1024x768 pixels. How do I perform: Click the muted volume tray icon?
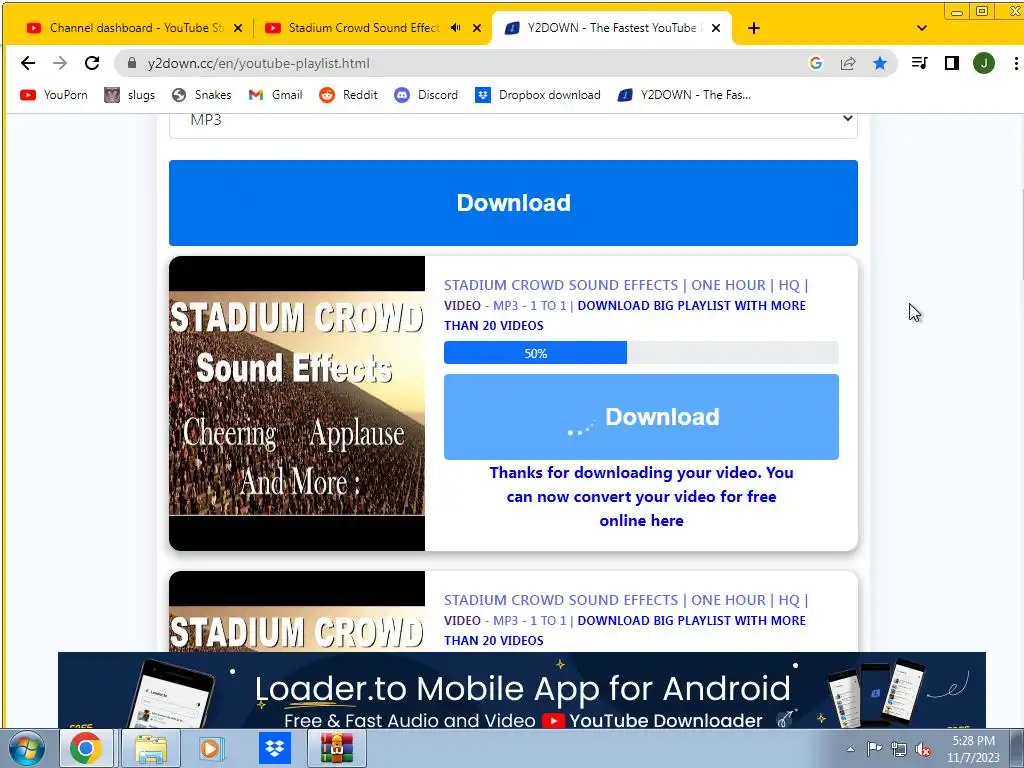[x=923, y=749]
